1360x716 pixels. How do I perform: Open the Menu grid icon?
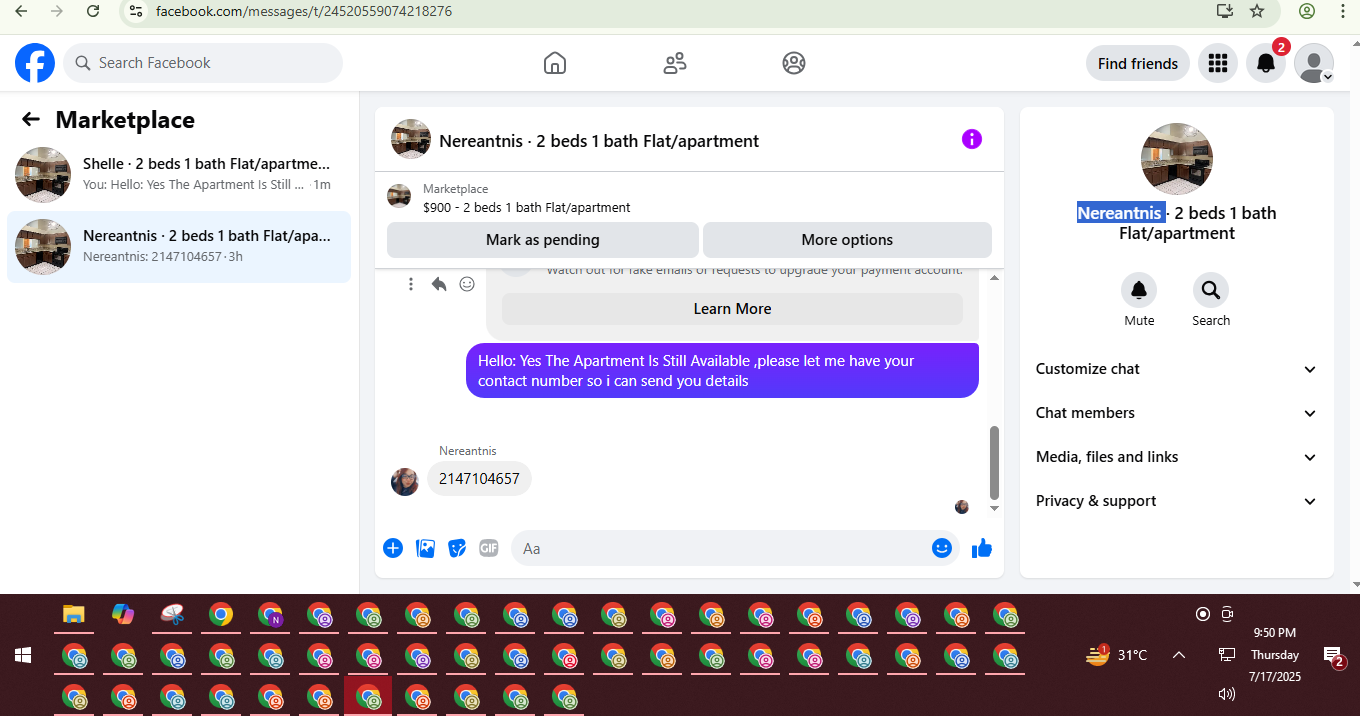(1217, 63)
